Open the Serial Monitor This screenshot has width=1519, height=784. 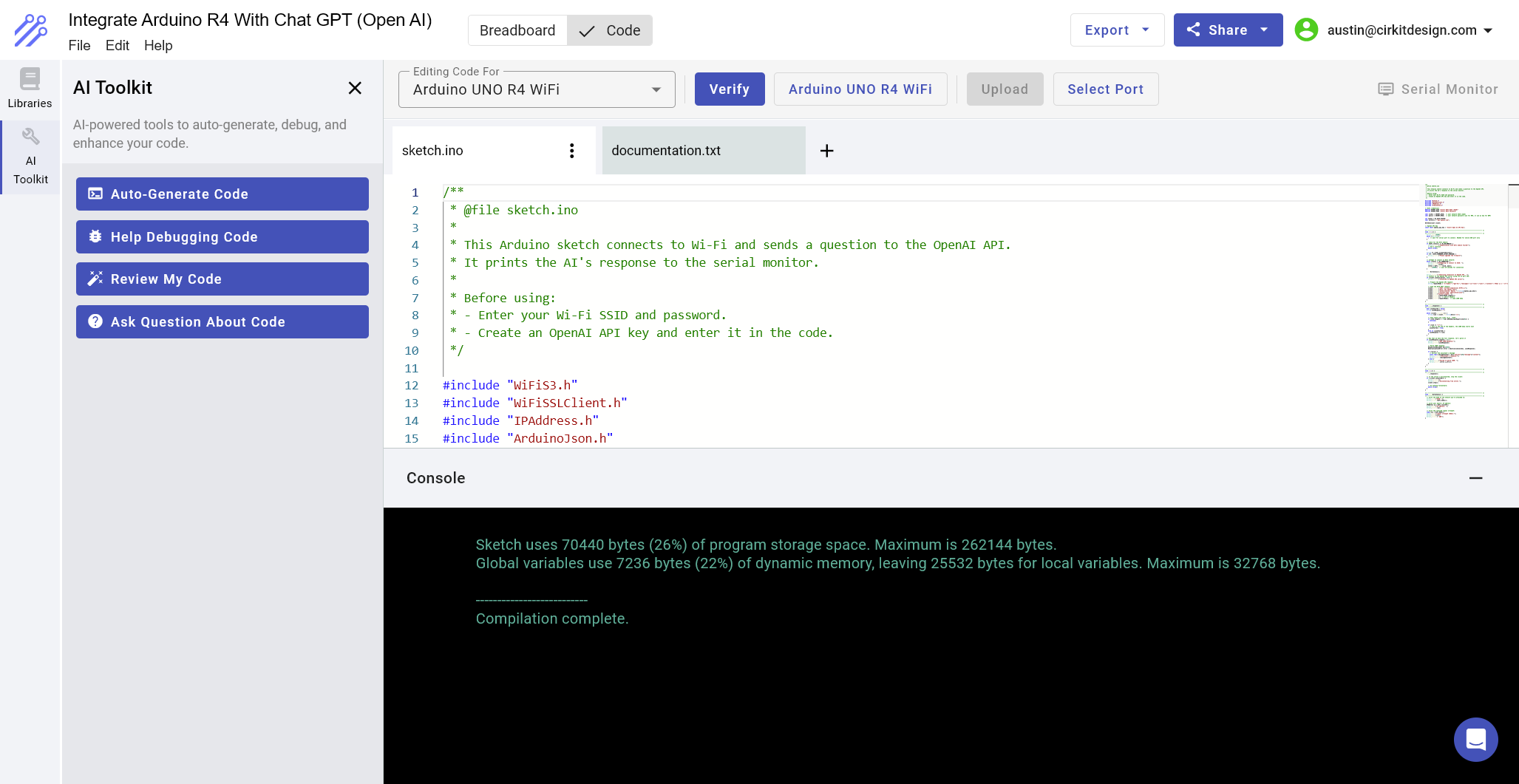tap(1438, 89)
